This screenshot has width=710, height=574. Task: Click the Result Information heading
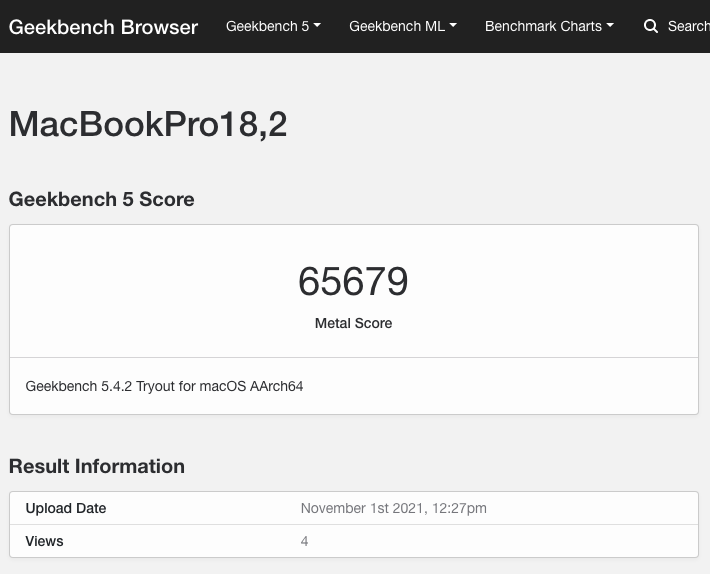pos(97,466)
